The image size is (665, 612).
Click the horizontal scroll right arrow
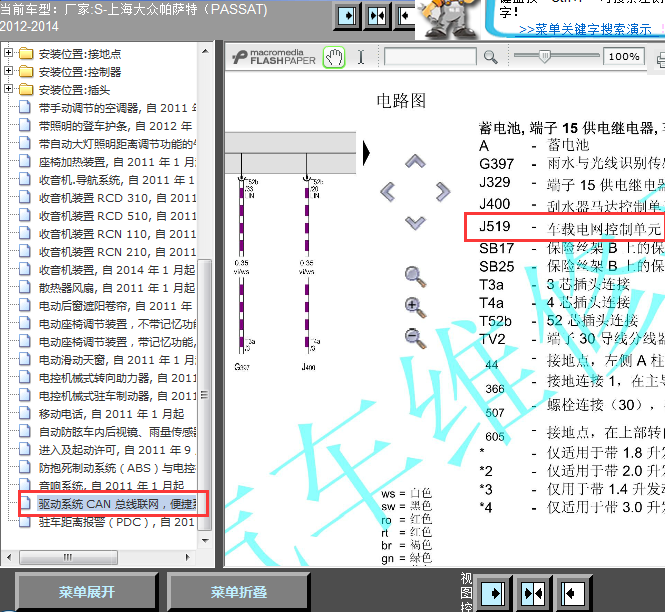tap(188, 557)
